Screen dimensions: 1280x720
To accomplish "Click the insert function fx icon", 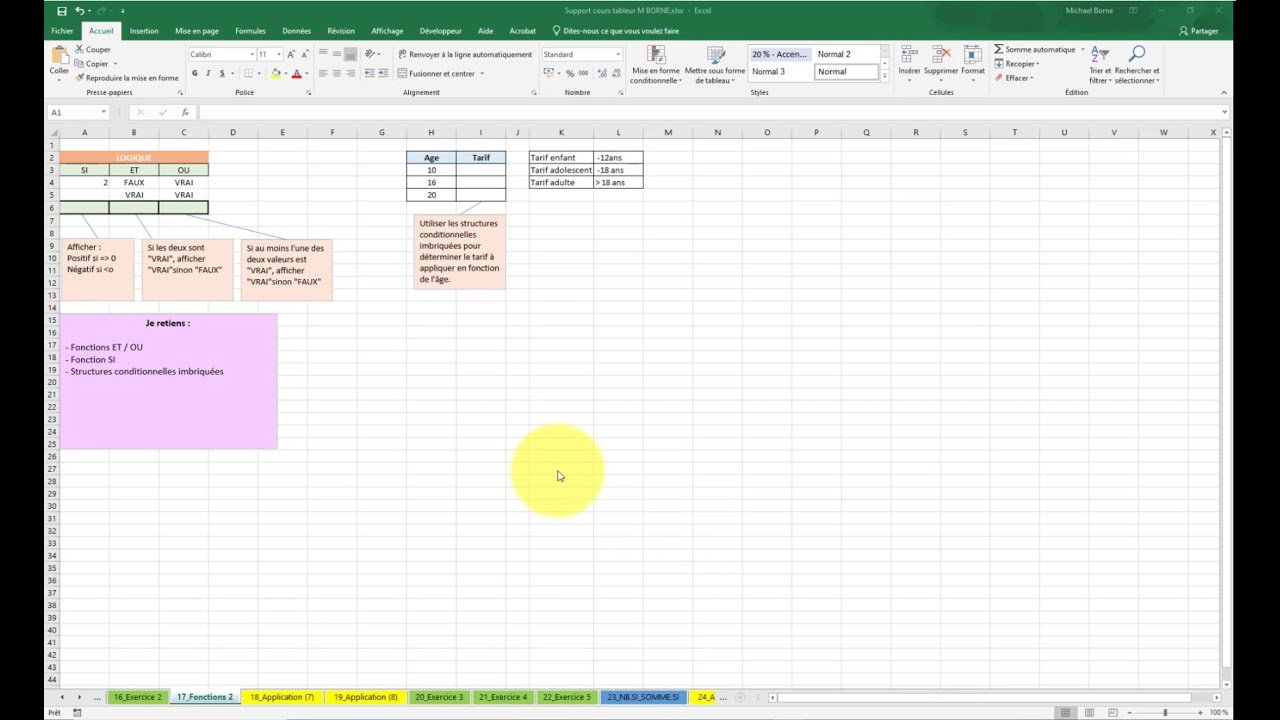I will (185, 112).
